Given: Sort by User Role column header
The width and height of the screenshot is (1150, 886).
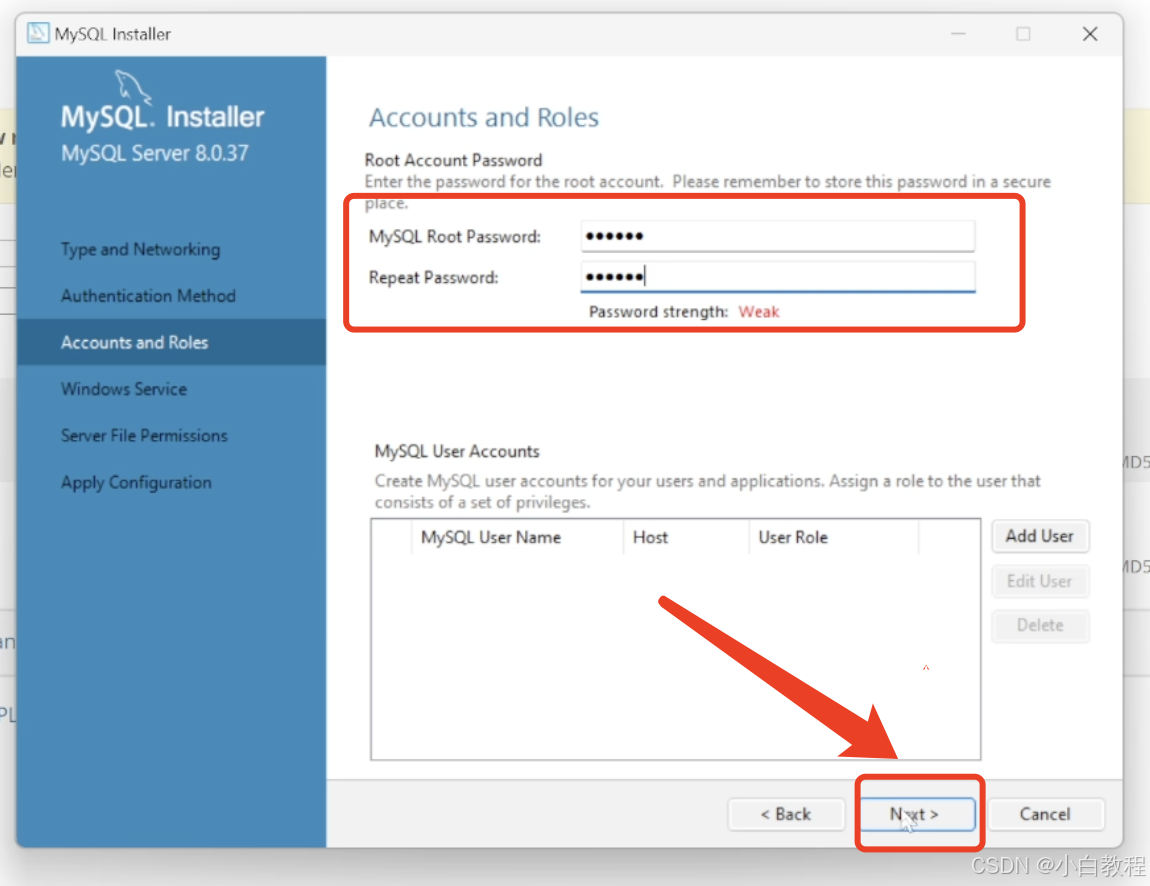Looking at the screenshot, I should click(833, 537).
